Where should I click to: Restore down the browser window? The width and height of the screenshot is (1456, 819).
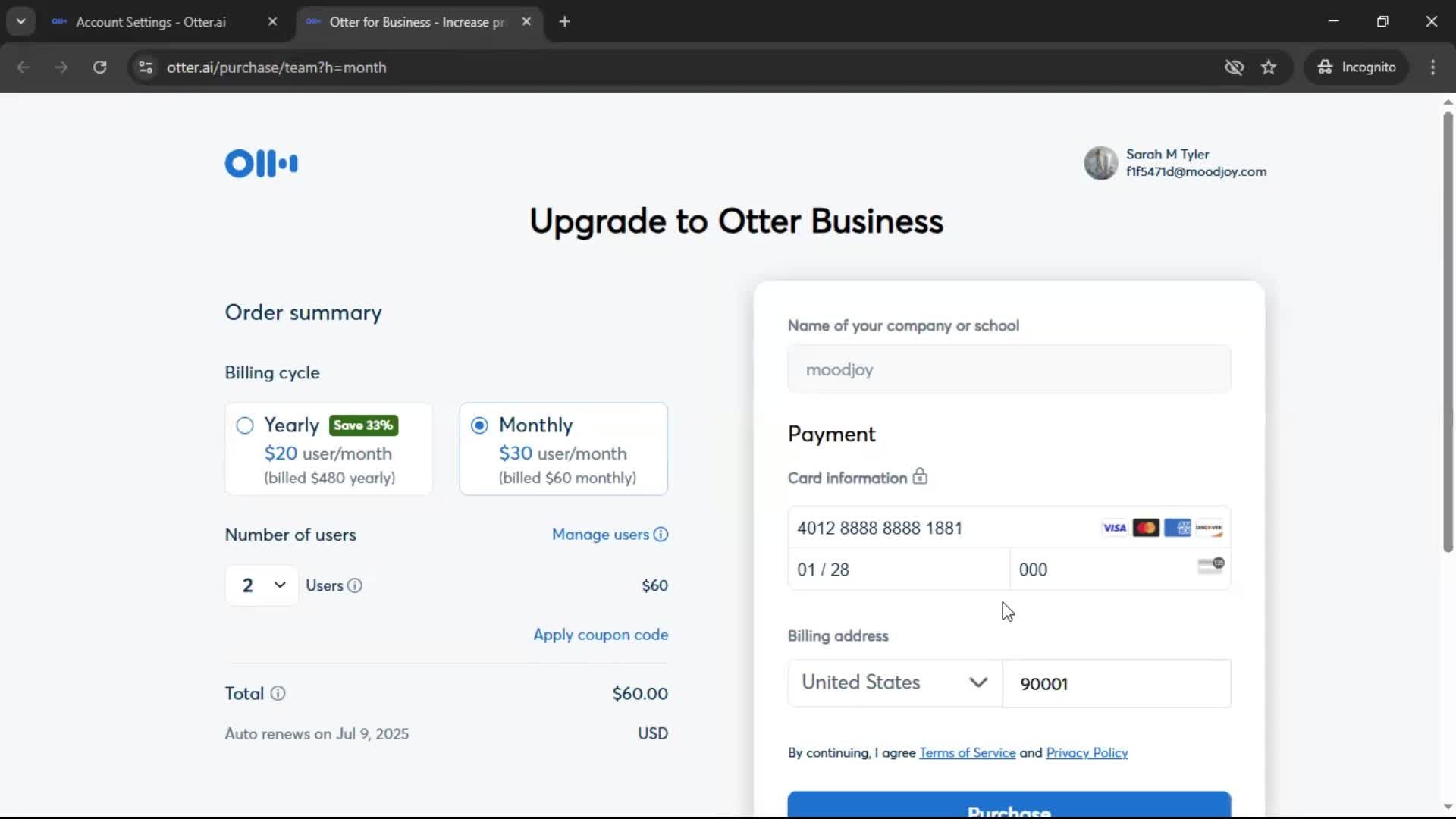(1382, 22)
